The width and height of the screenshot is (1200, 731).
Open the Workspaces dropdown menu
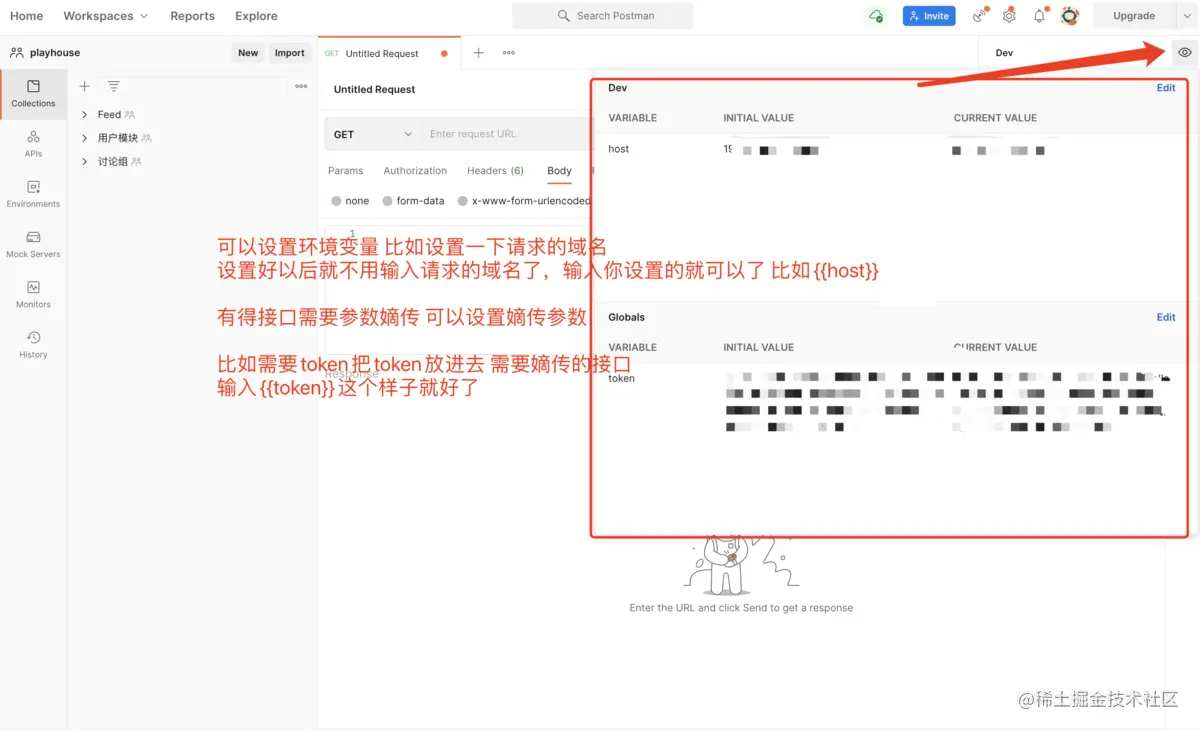[x=105, y=16]
